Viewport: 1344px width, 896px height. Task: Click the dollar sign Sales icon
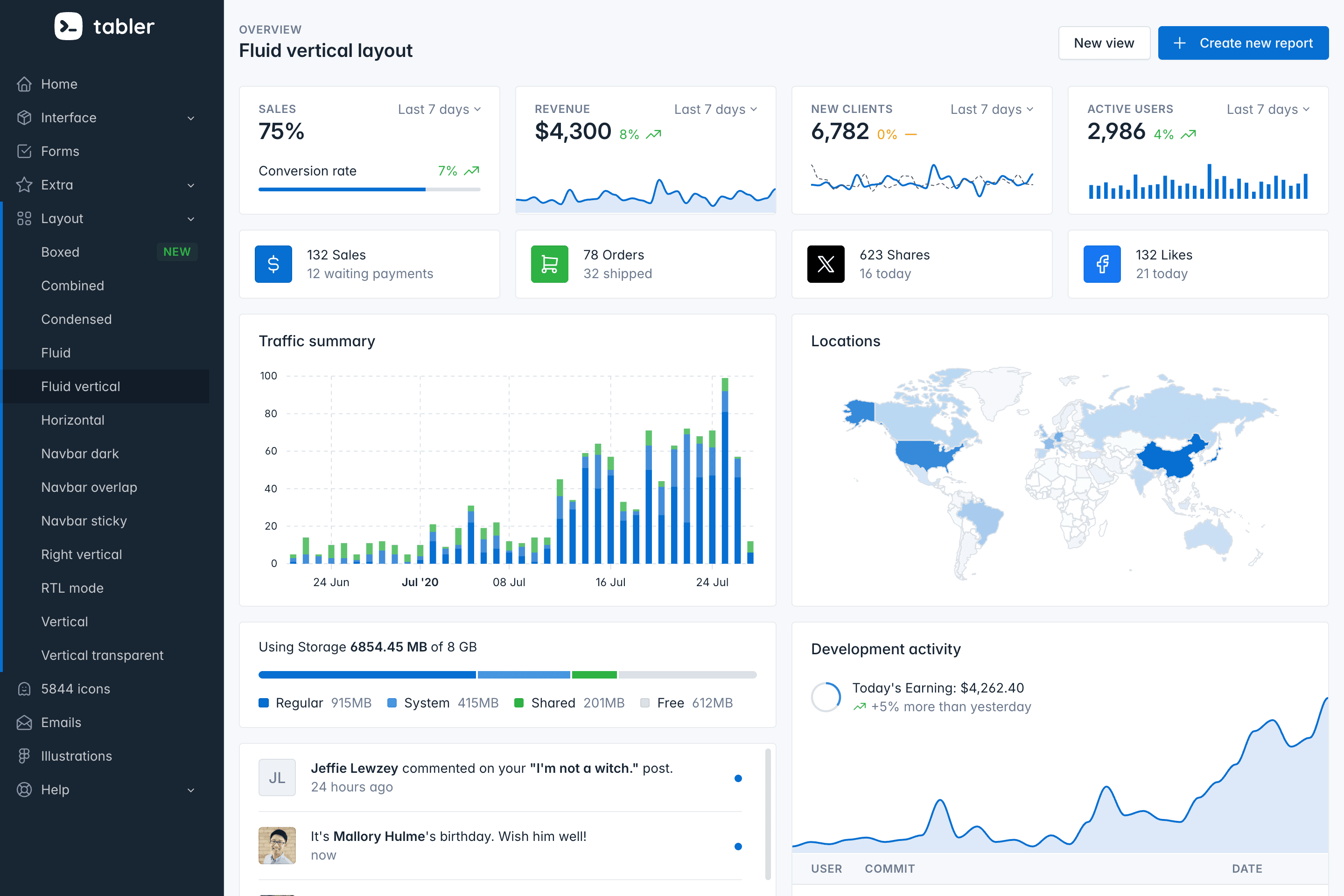pyautogui.click(x=273, y=264)
